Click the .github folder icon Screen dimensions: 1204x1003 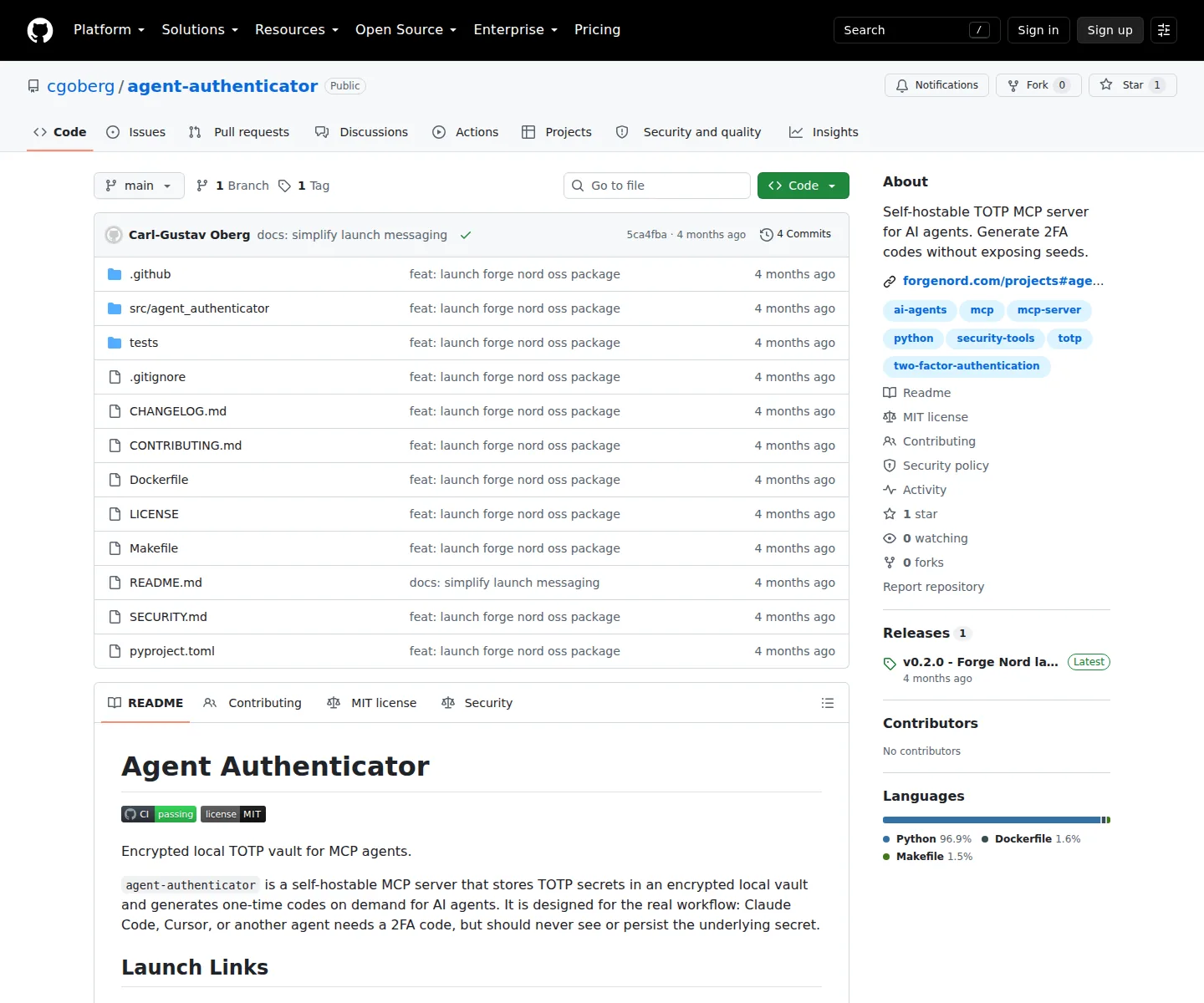115,274
